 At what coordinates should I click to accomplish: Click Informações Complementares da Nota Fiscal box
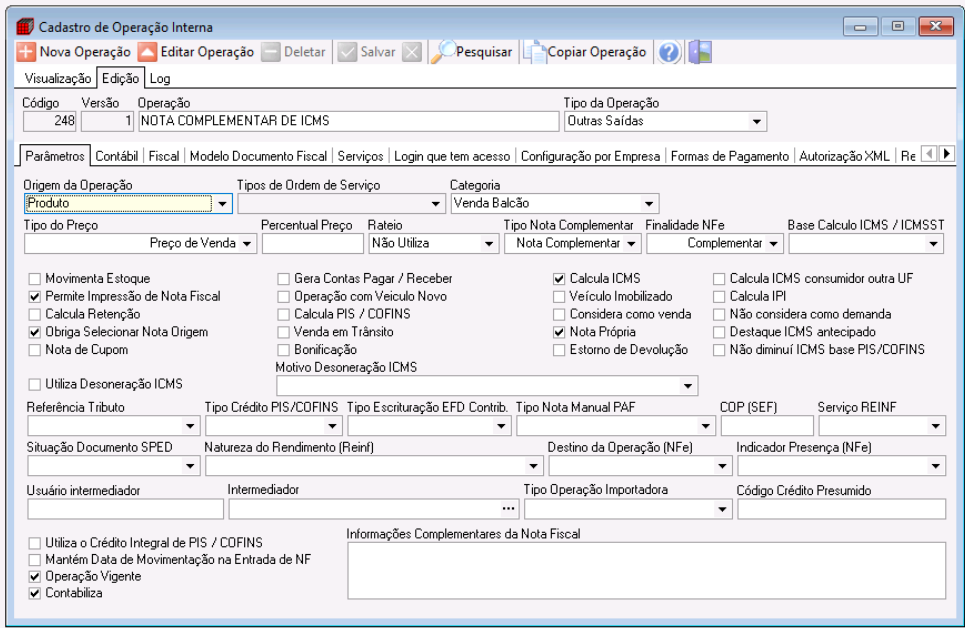[646, 571]
